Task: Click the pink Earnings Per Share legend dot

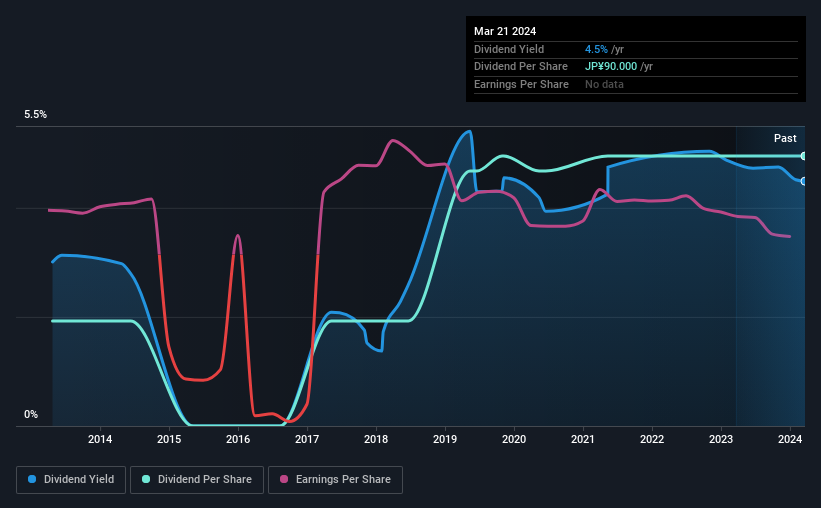Action: (284, 479)
